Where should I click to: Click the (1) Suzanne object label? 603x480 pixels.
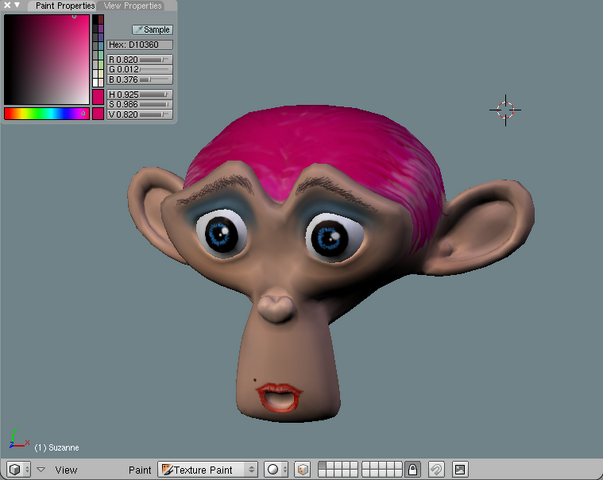57,448
